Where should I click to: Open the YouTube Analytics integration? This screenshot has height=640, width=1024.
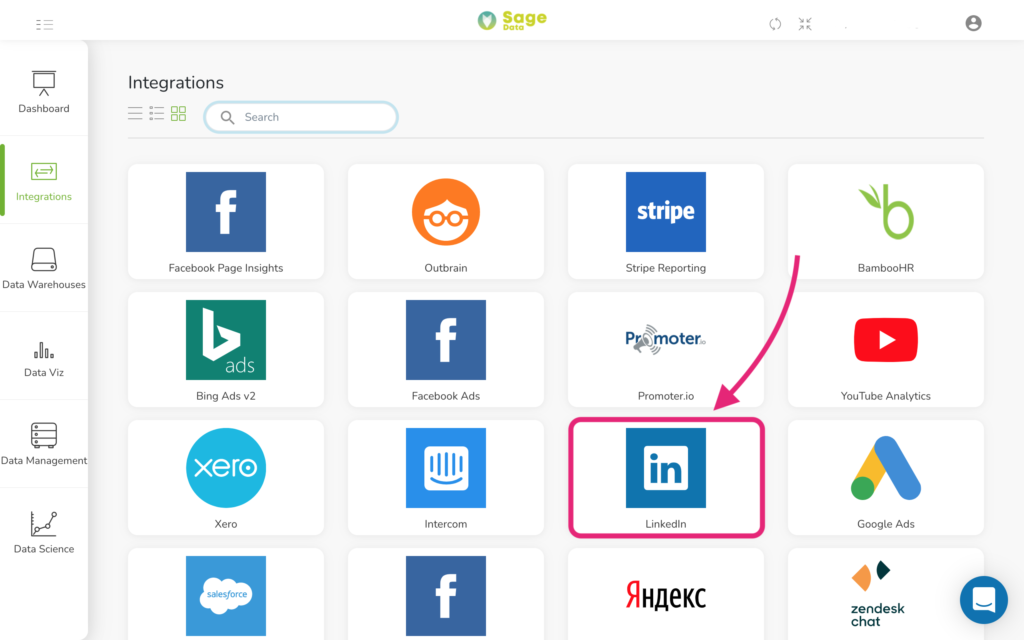886,349
